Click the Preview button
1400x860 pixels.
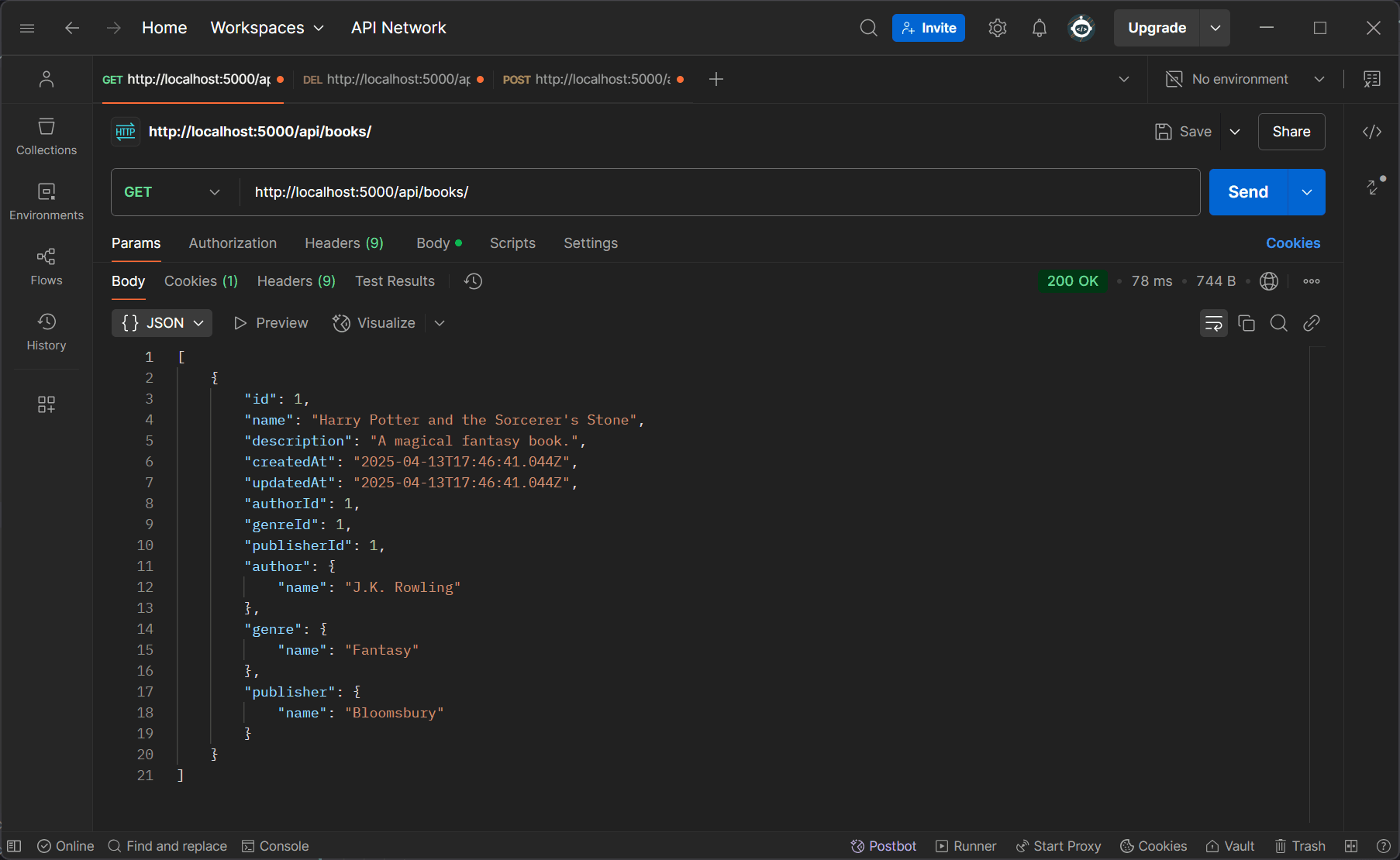(271, 323)
